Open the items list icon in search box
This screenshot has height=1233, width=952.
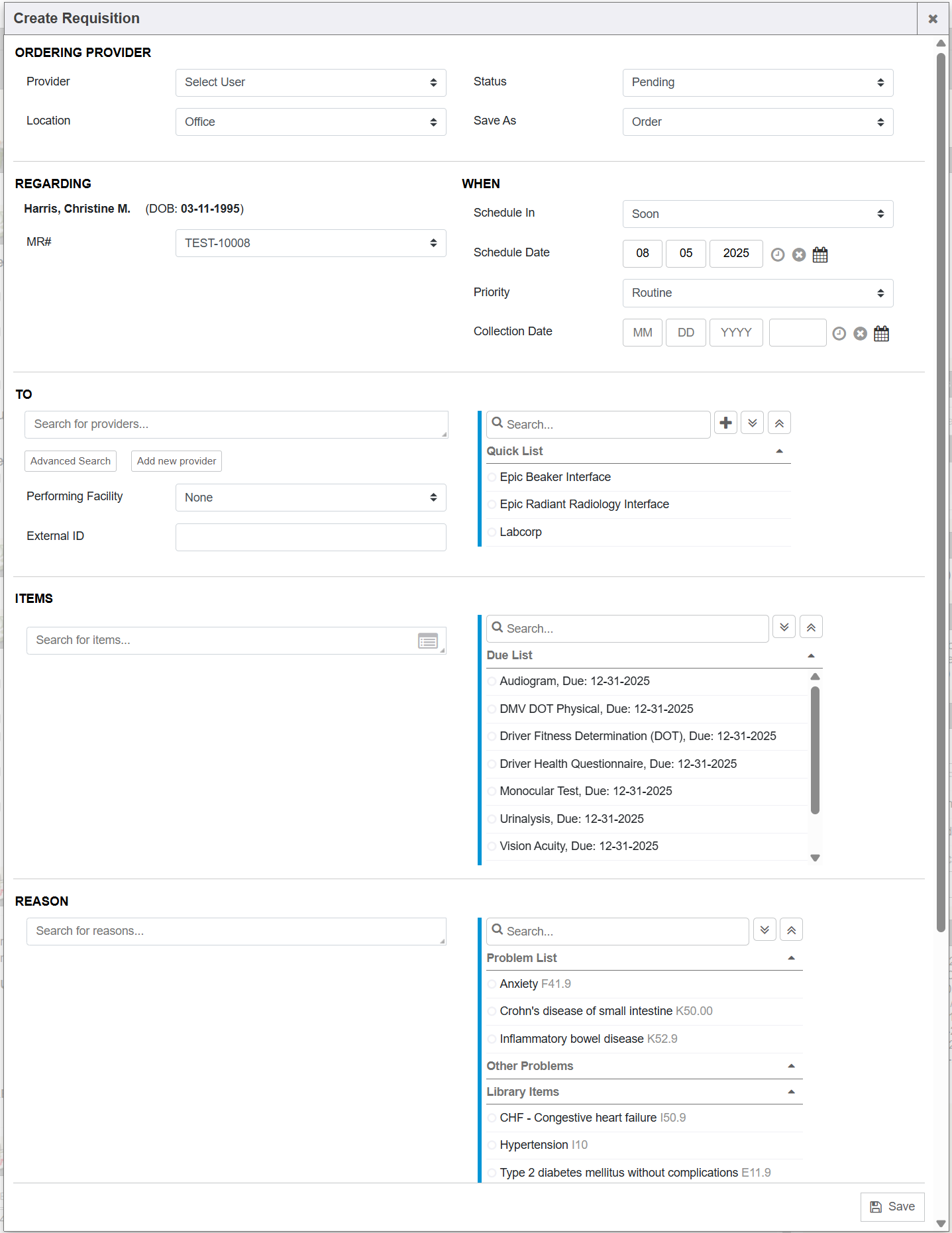pos(427,641)
